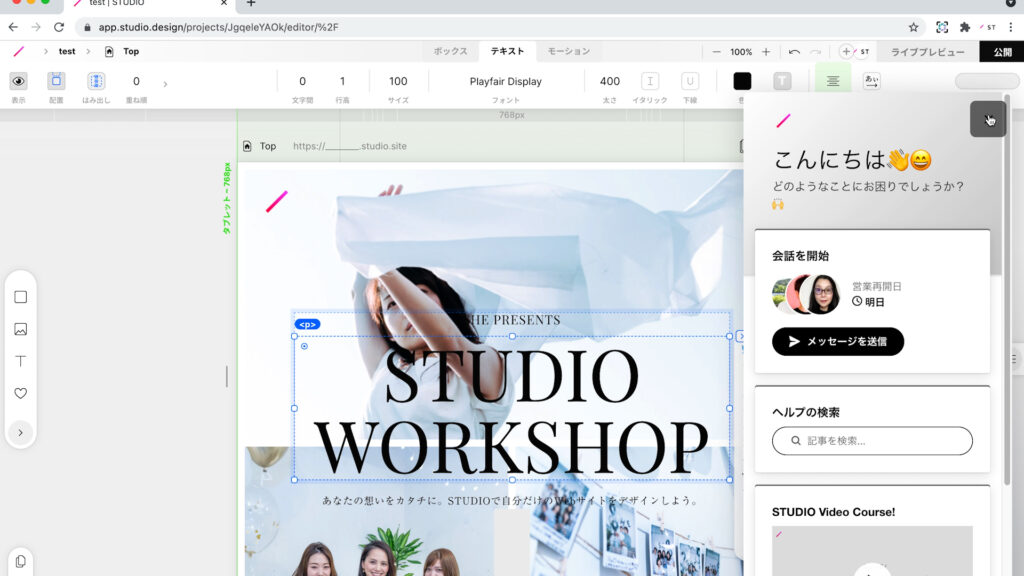Screen dimensions: 1024x576
Task: Select the Image tool in left sidebar
Action: (20, 329)
